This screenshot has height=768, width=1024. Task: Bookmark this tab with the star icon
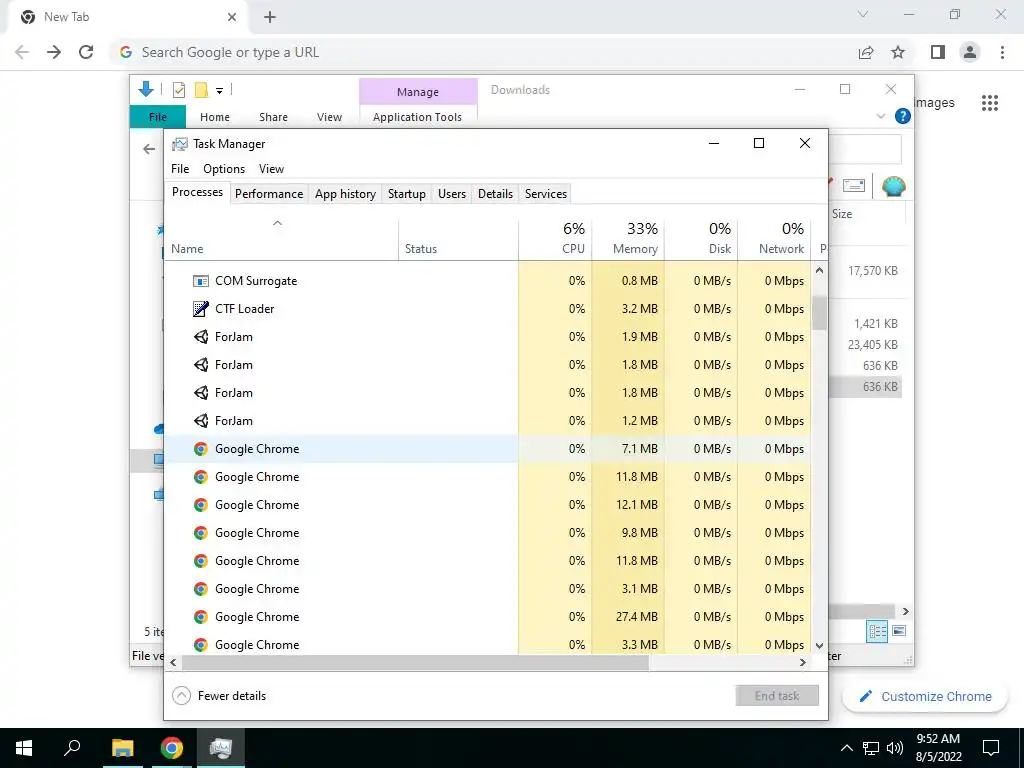tap(898, 52)
